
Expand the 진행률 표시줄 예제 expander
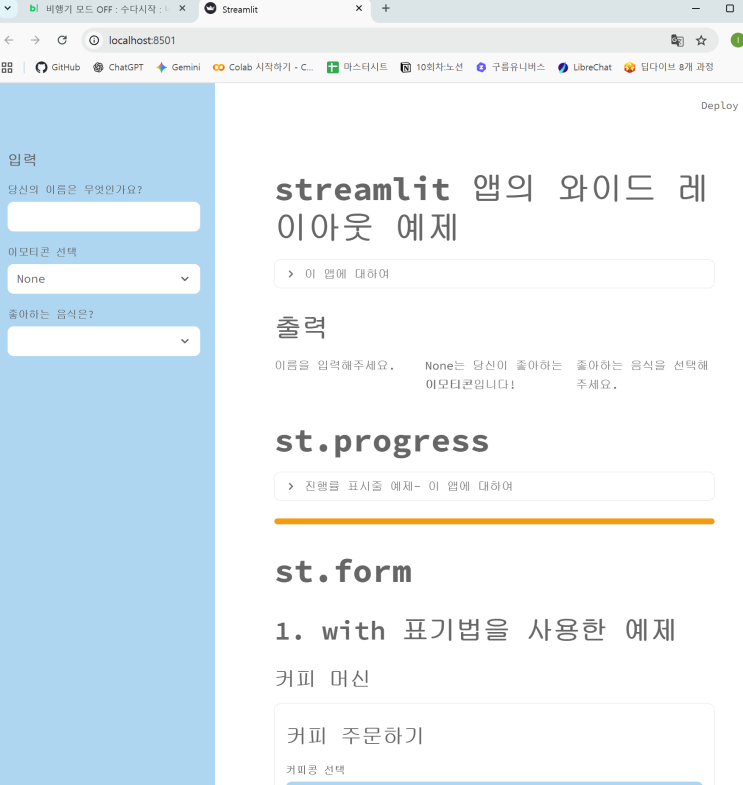pyautogui.click(x=494, y=486)
